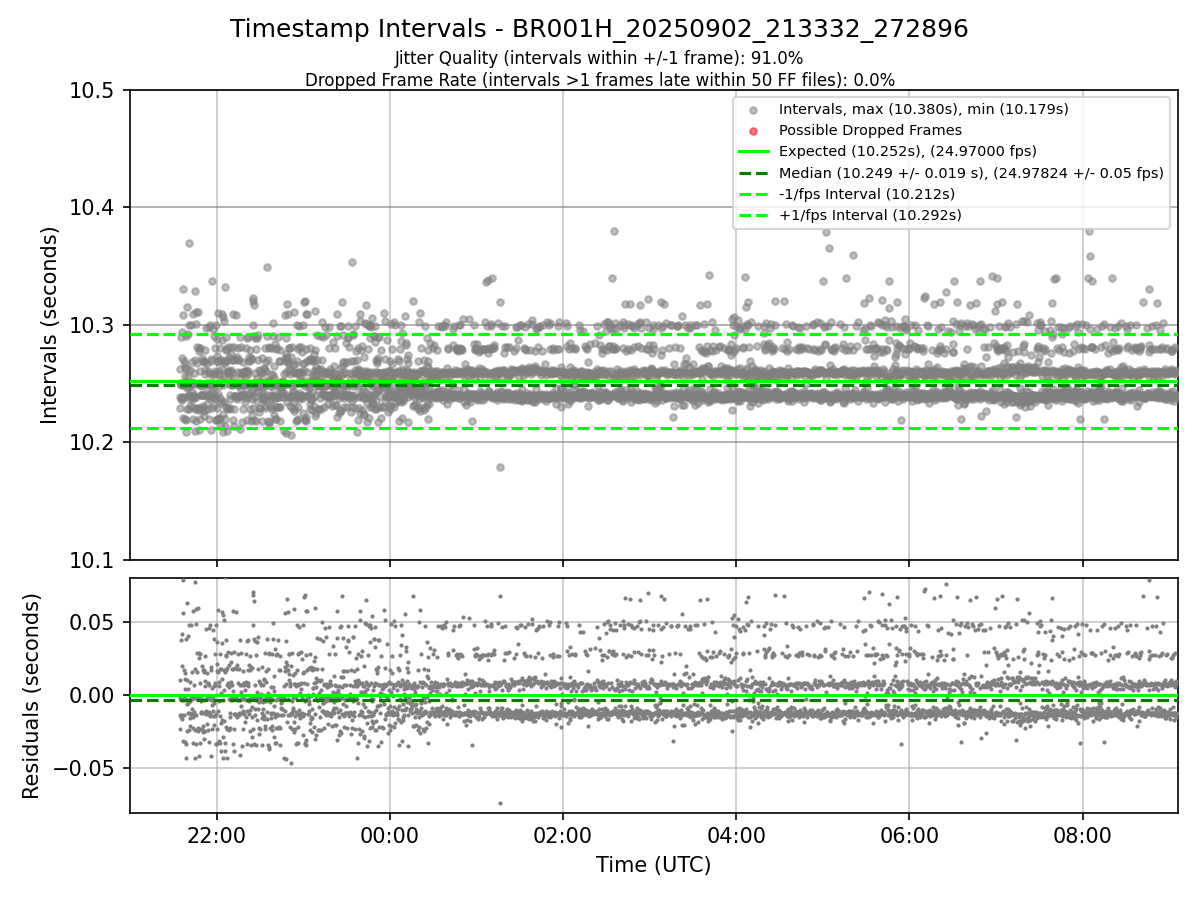Click the 'Time (UTC)' x-axis label

pyautogui.click(x=653, y=865)
